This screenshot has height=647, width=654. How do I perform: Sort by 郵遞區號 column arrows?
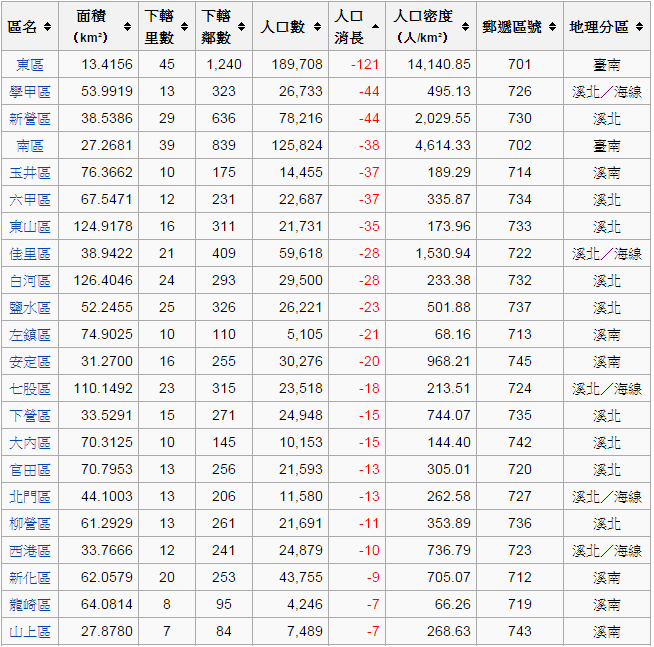tap(553, 27)
